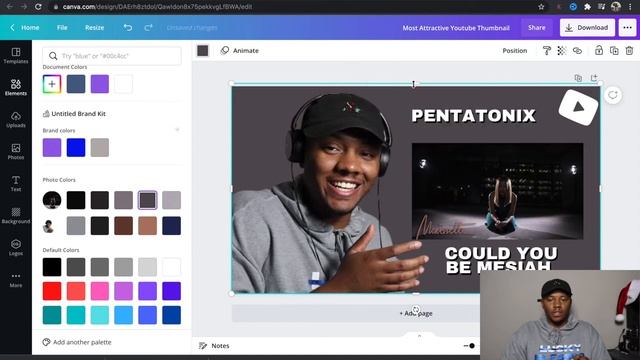Screen dimensions: 640x360
Task: Open browser extensions puzzle icon
Action: click(587, 7)
